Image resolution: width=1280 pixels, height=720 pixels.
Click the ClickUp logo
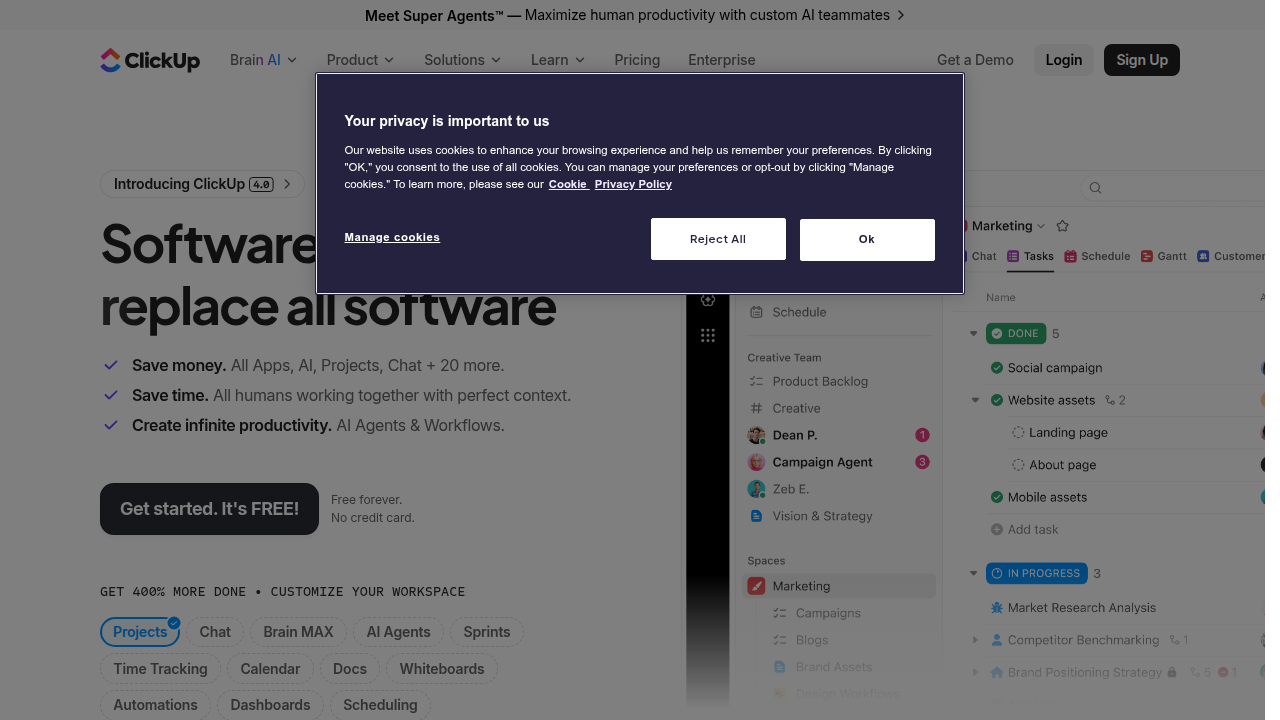tap(150, 60)
